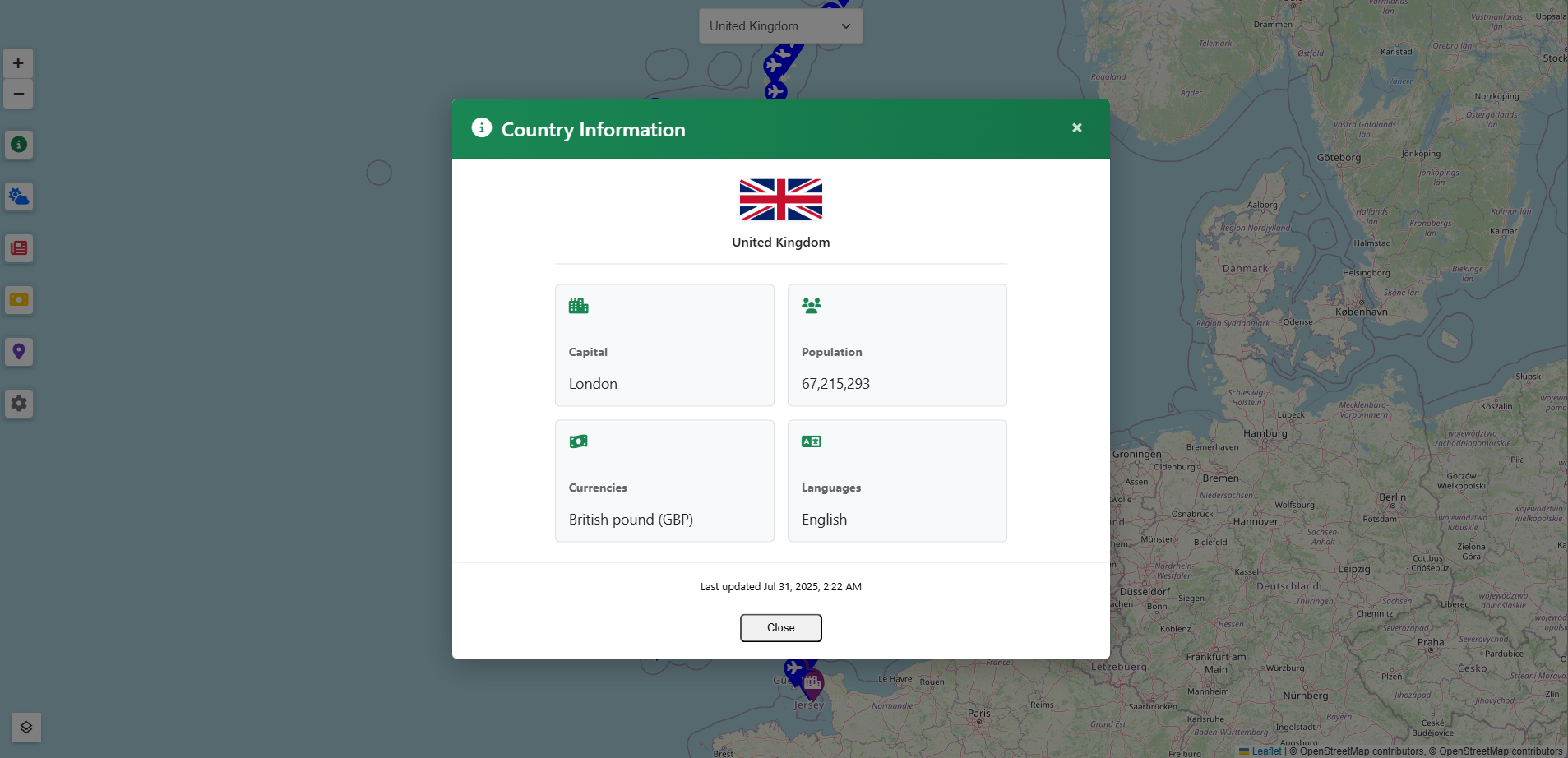Visit the OpenStreetMap contributors link

pyautogui.click(x=1353, y=751)
